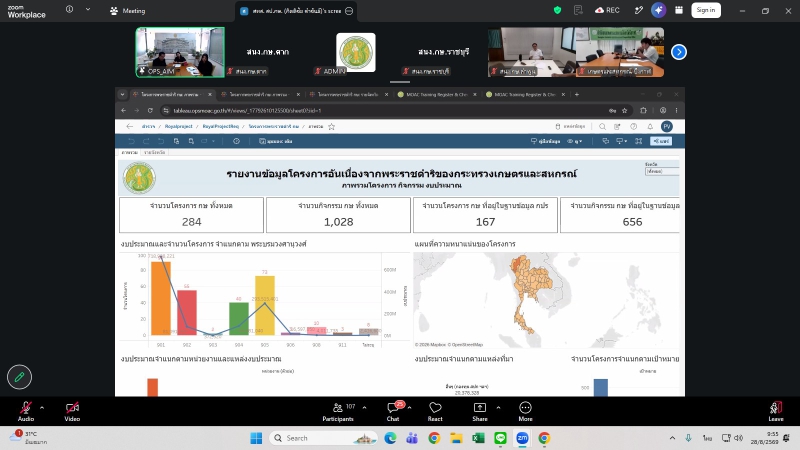
Task: Leave the Zoom meeting
Action: pos(776,411)
